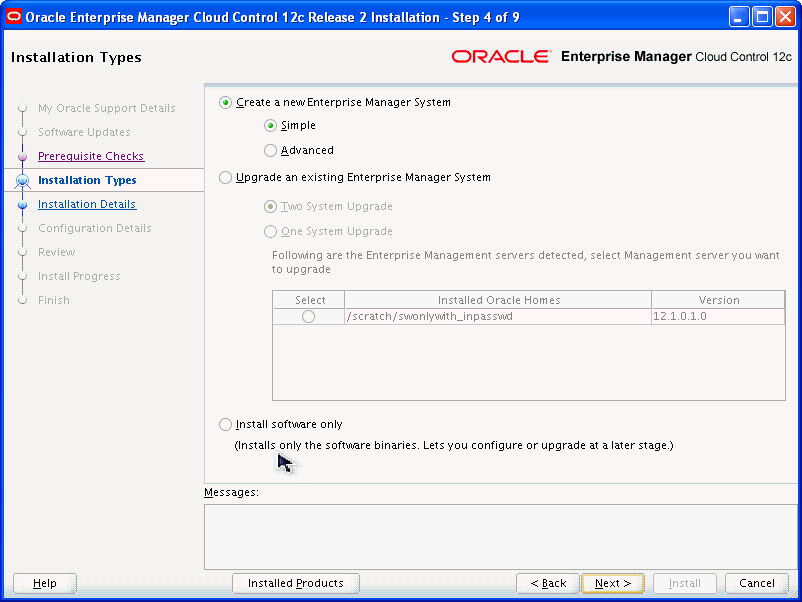Proceed with the Next button
Screen dimensions: 802x602
(613, 583)
